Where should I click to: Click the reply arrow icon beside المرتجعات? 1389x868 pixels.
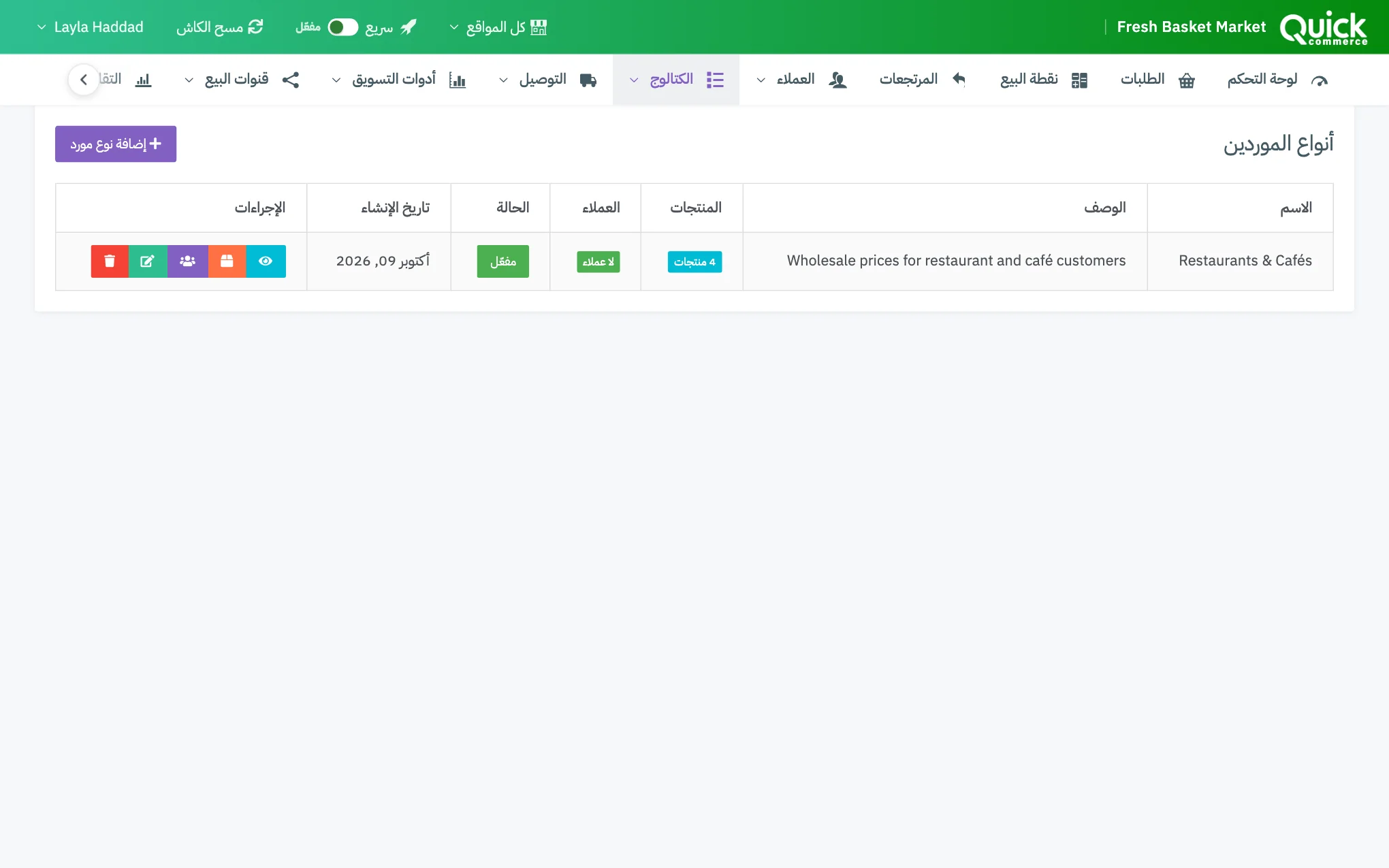coord(959,80)
